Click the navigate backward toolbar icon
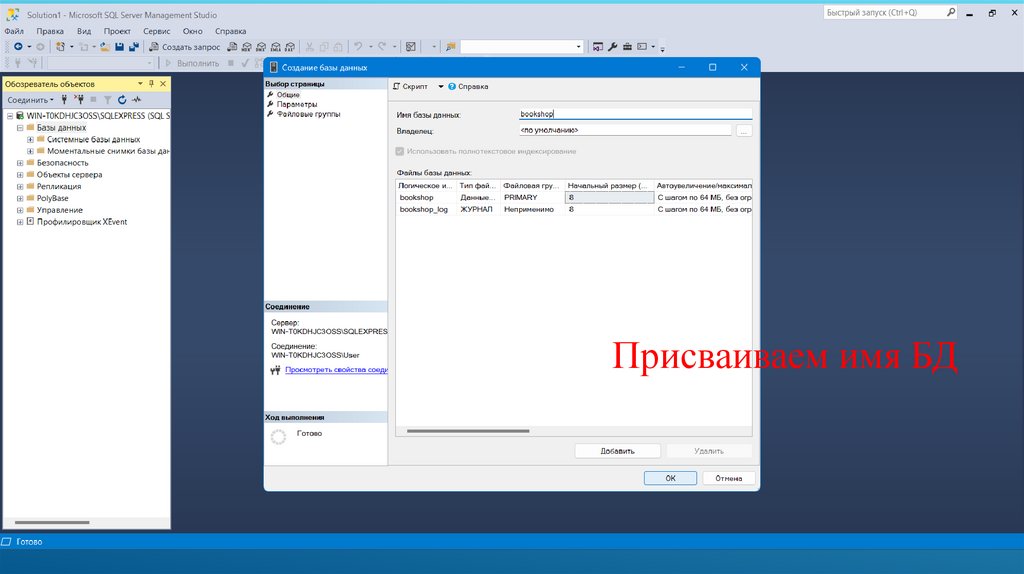 point(18,47)
